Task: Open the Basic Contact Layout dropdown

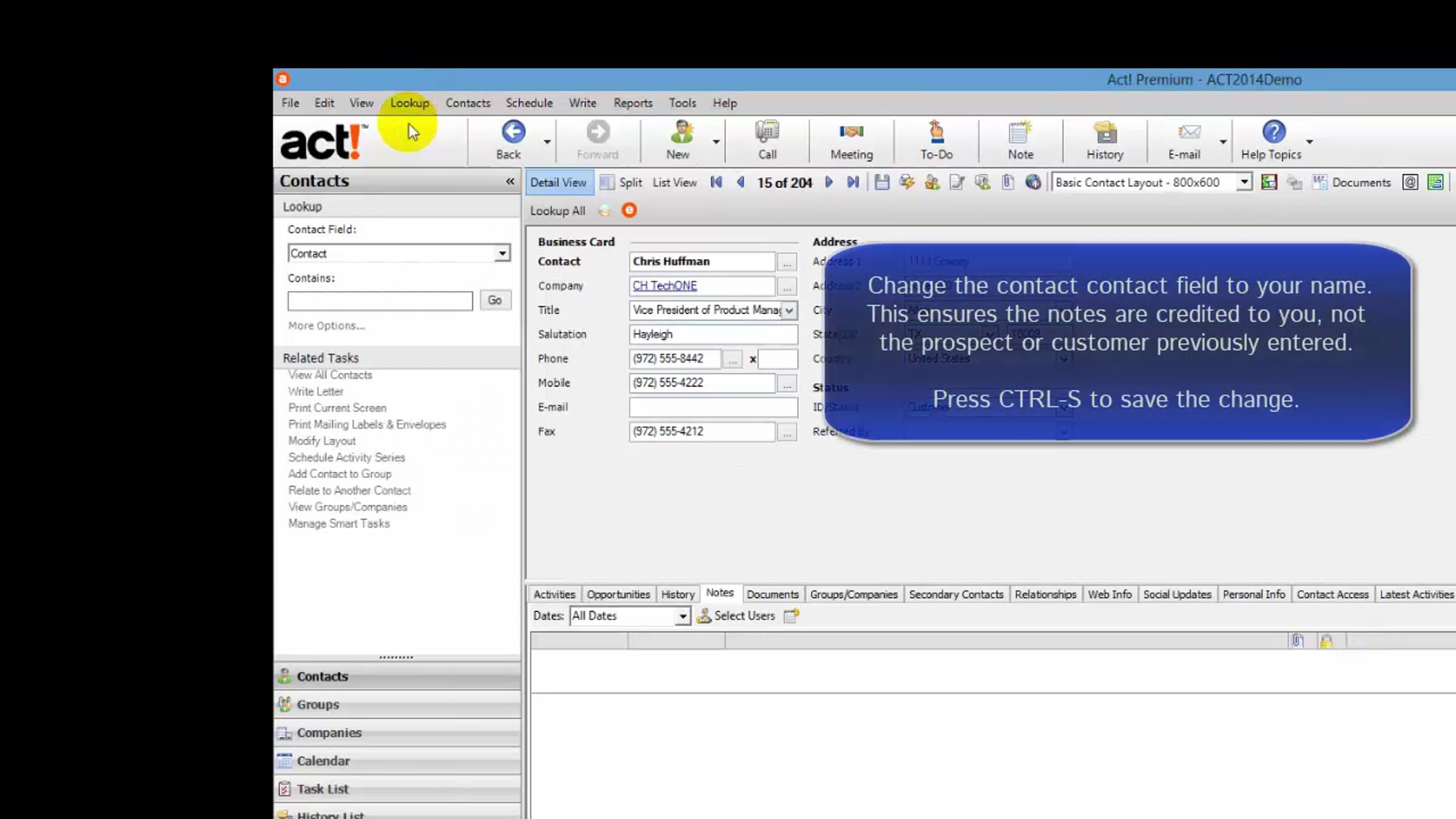Action: (1244, 182)
